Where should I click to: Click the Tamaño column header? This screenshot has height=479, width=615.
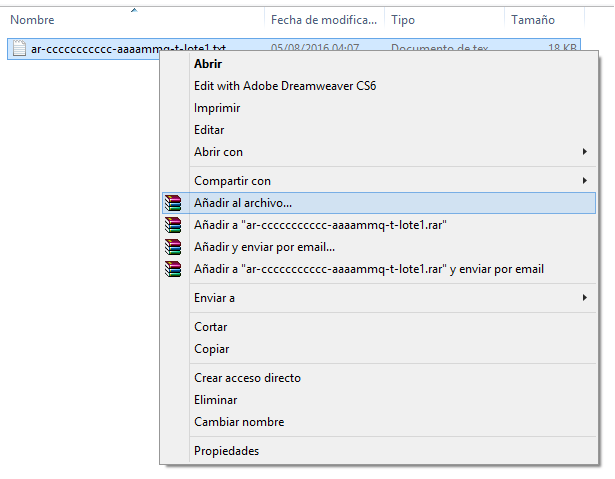pos(533,20)
